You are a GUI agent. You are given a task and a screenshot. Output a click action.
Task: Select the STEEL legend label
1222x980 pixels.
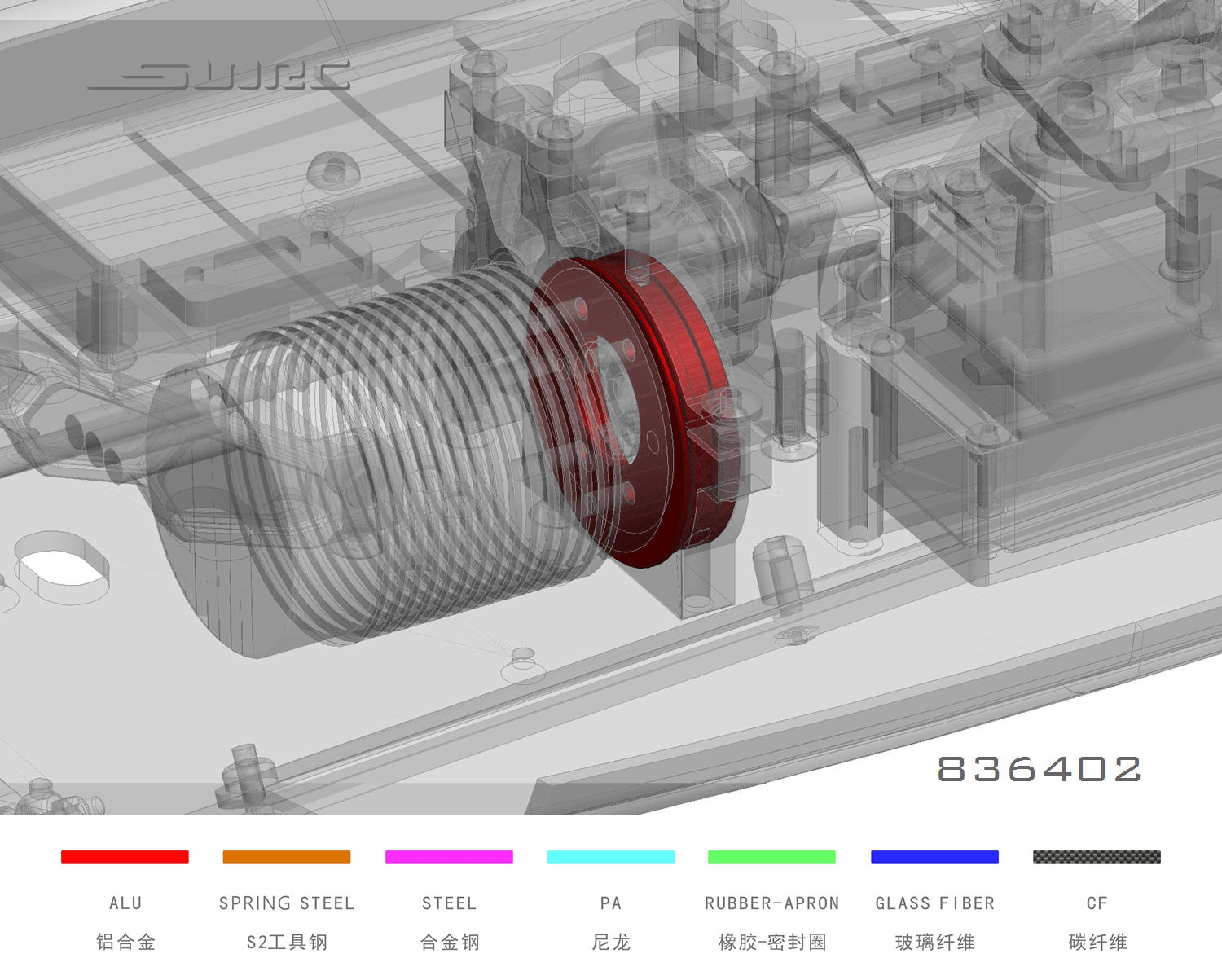coord(449,903)
